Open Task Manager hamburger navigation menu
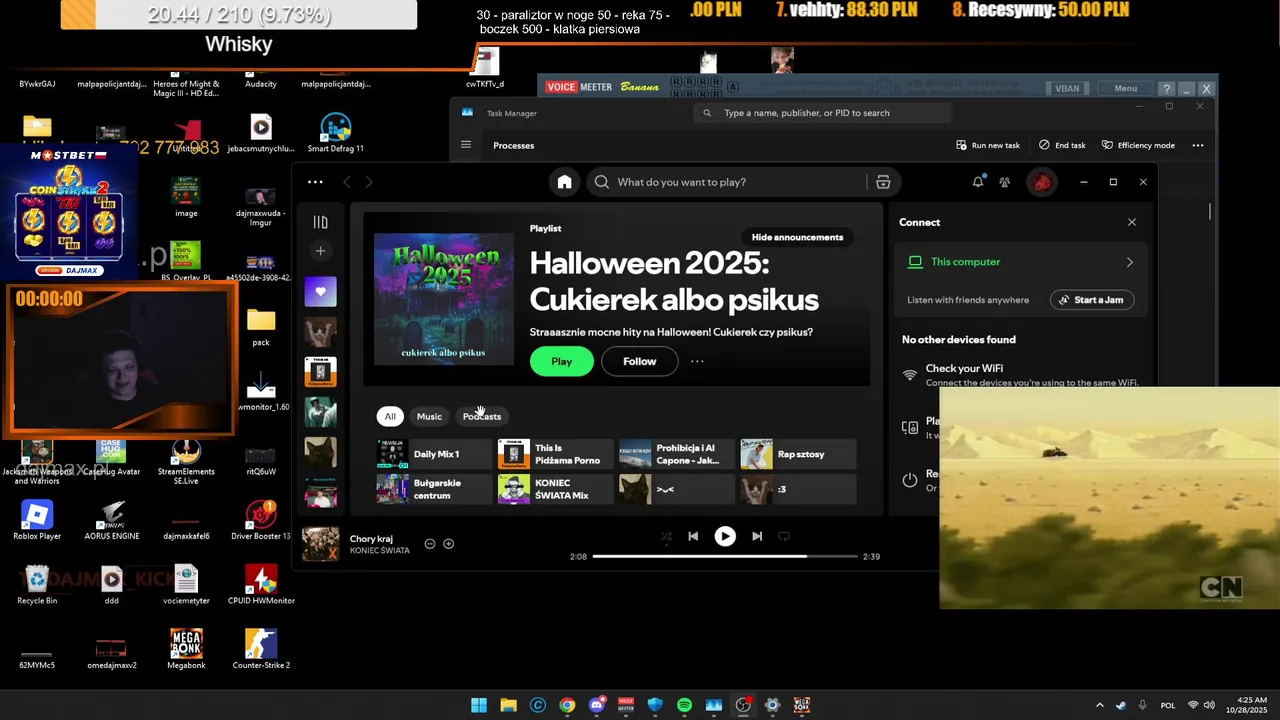 point(466,145)
